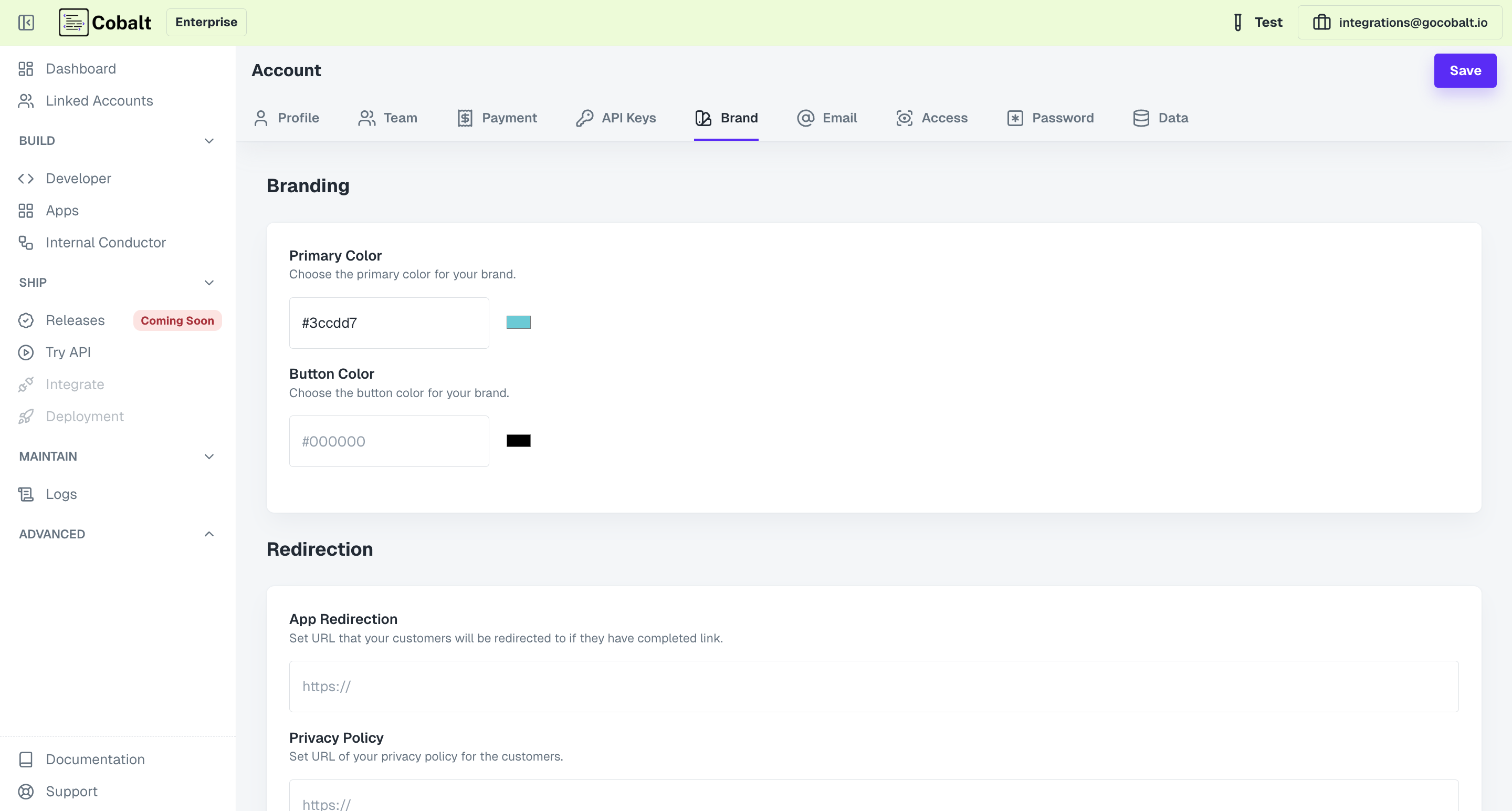Open the Dashboard grid icon in the sidebar
Screen dimensions: 1512x811
tap(26, 69)
